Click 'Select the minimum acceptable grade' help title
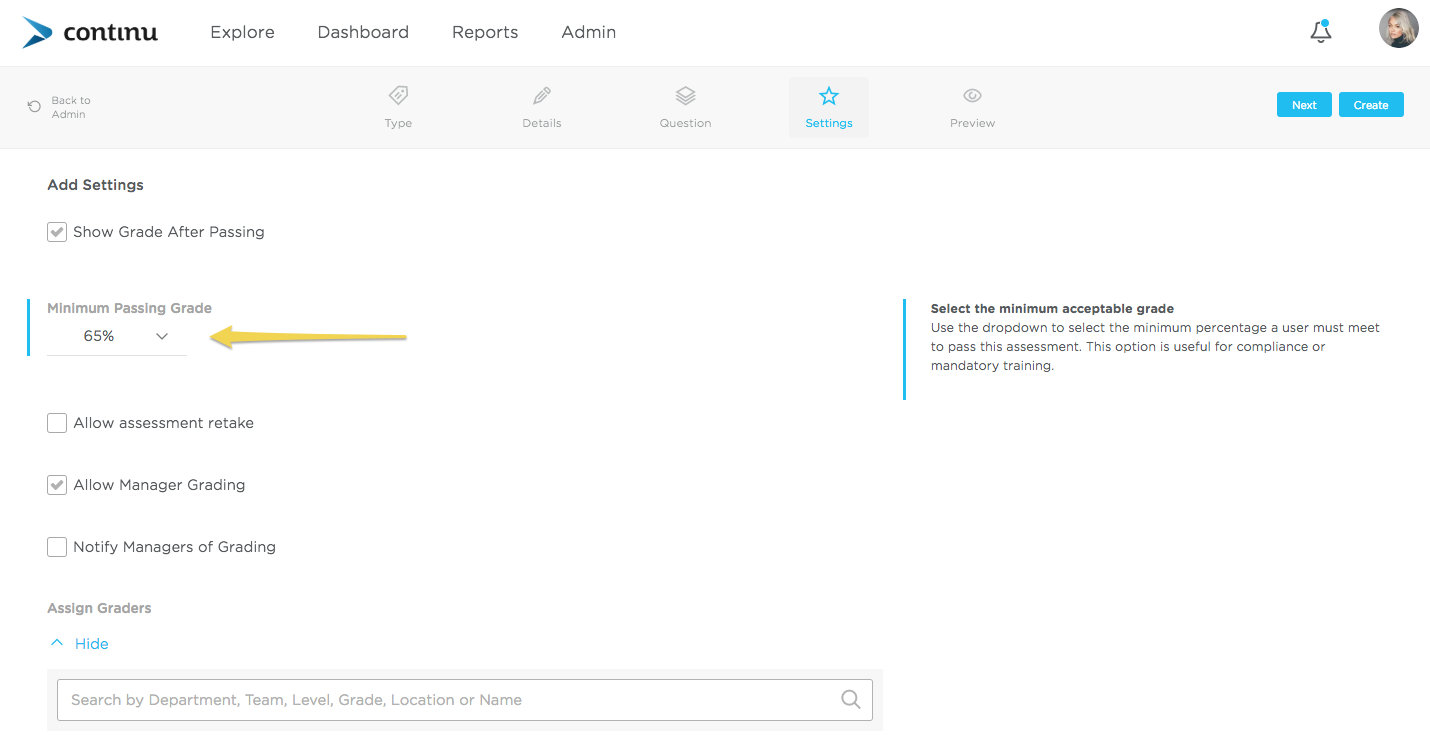The image size is (1430, 740). click(1052, 309)
